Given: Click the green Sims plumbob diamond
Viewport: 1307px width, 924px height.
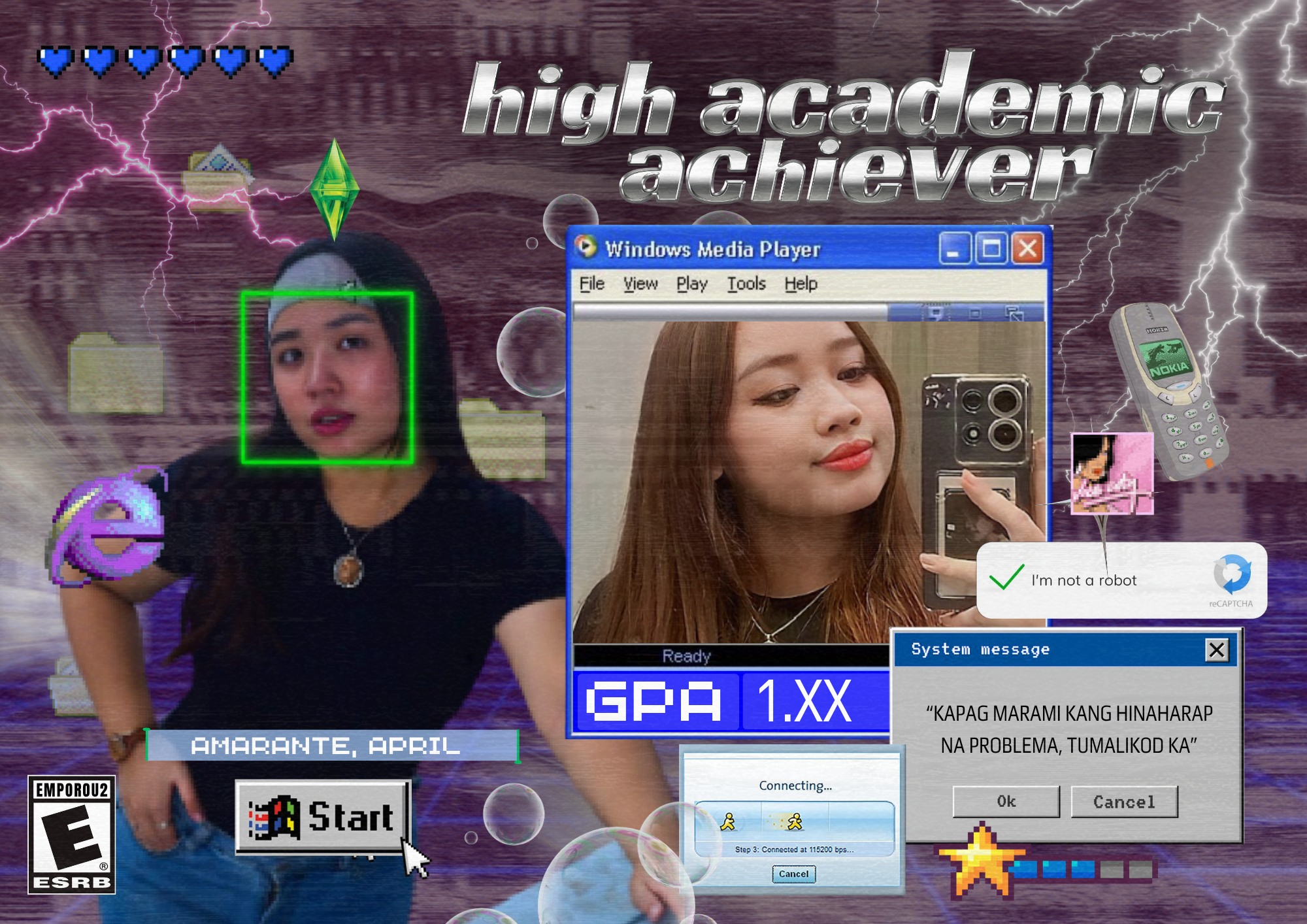Looking at the screenshot, I should tap(334, 190).
